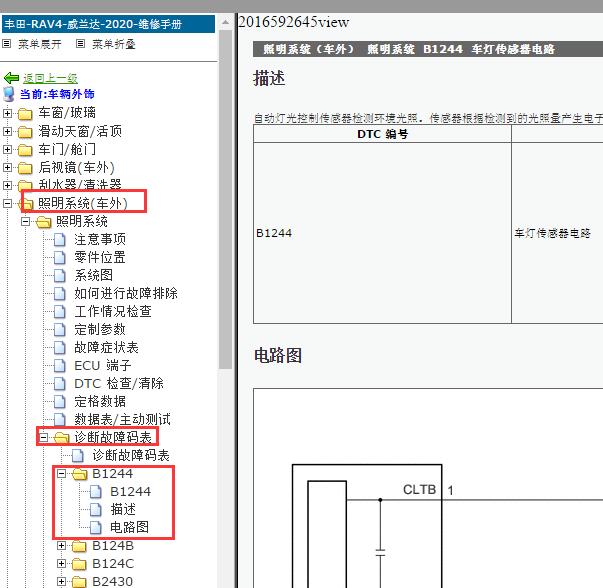Click the 车门/舱门 folder icon
Screen dimensions: 603x588
(25, 150)
